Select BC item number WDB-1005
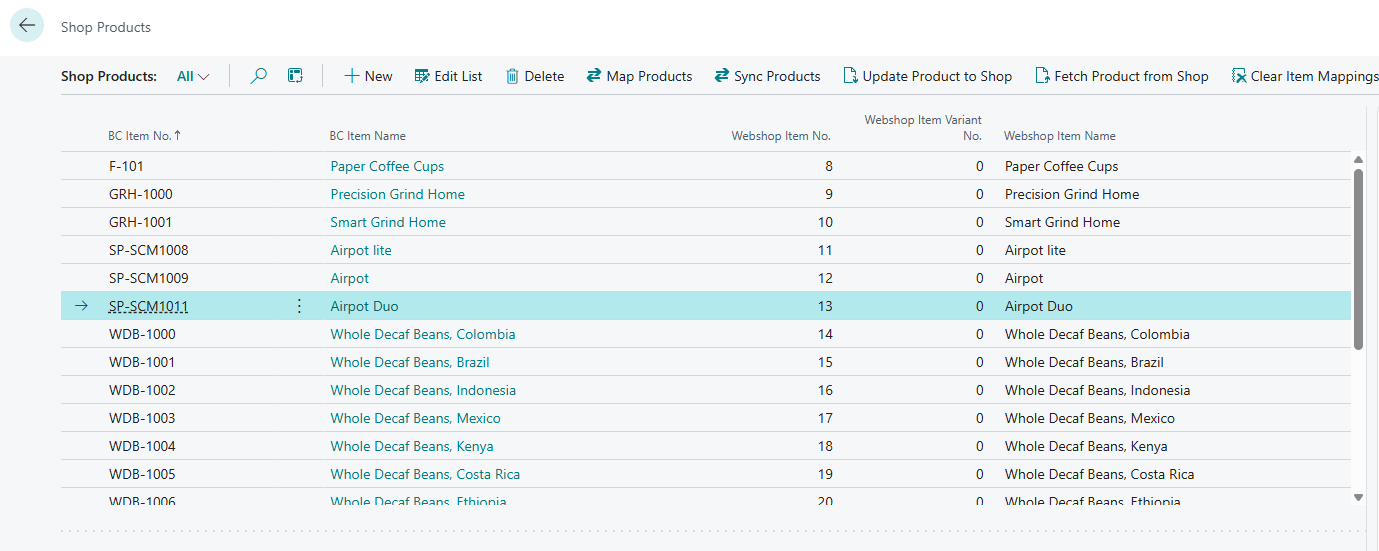Screen dimensions: 1379x551 (x=142, y=474)
